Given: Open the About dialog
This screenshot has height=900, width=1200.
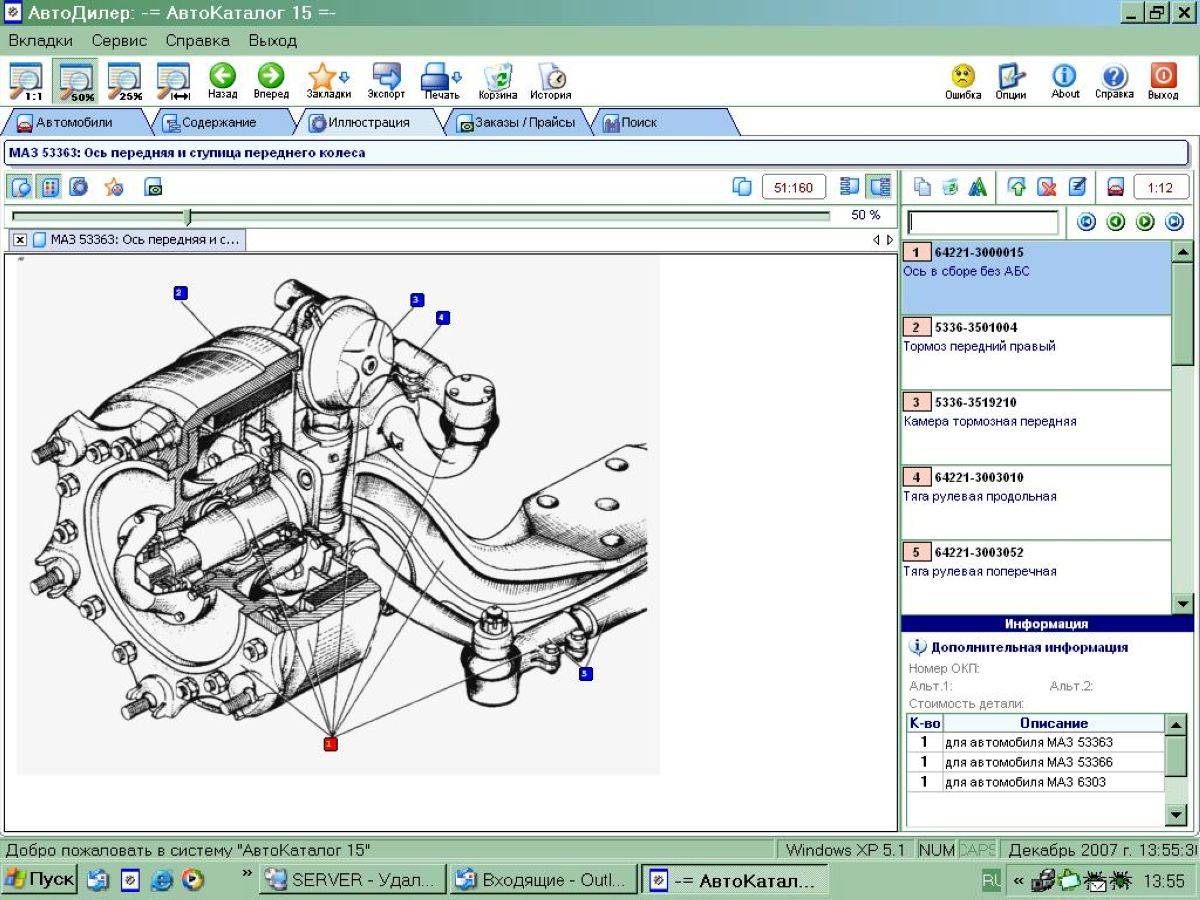Looking at the screenshot, I should pyautogui.click(x=1065, y=81).
